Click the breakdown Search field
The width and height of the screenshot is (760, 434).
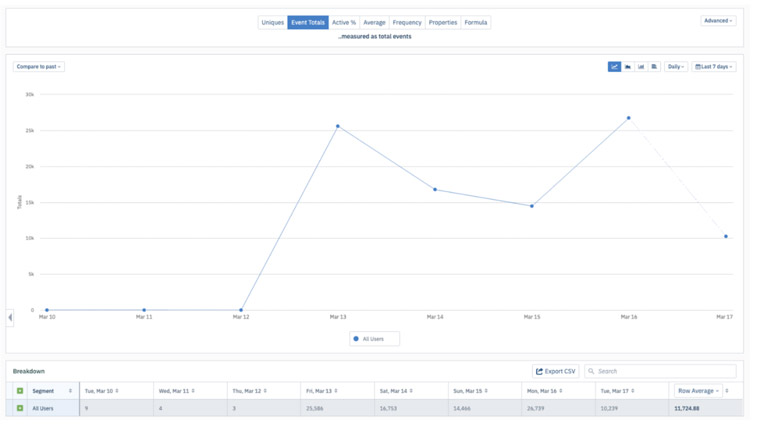(x=660, y=371)
